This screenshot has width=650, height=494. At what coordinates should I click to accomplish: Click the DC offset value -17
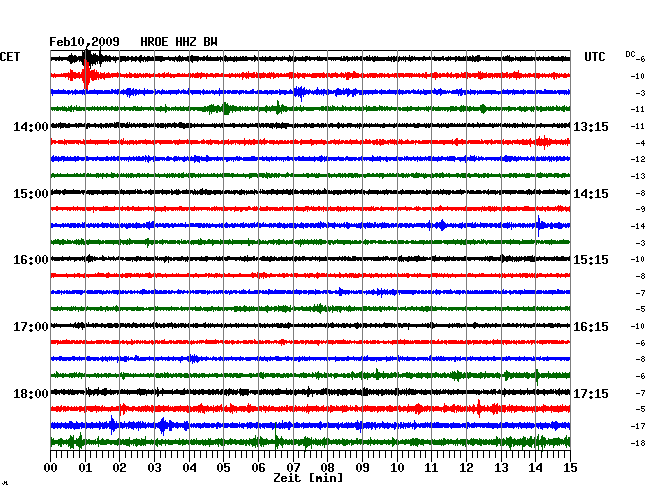[x=638, y=426]
